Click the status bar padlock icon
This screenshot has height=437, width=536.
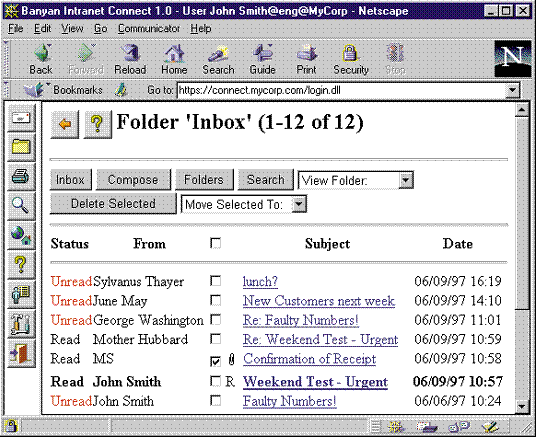(11, 426)
